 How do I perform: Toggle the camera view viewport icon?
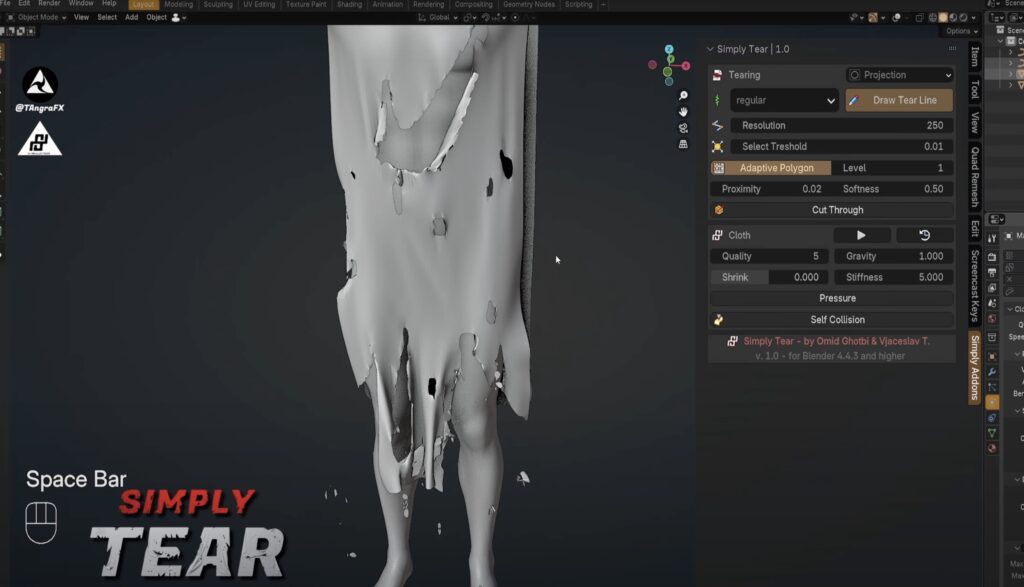[x=683, y=128]
